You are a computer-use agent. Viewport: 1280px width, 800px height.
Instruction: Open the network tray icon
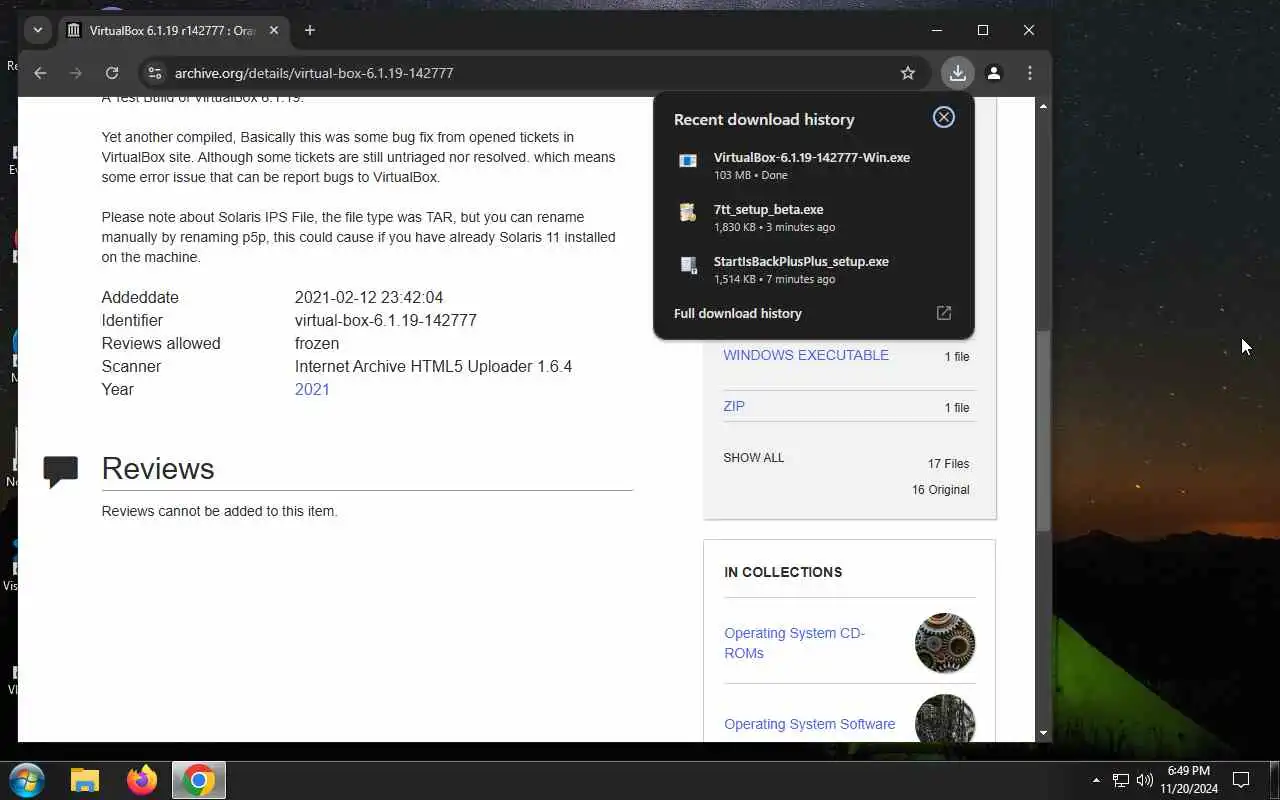coord(1121,780)
